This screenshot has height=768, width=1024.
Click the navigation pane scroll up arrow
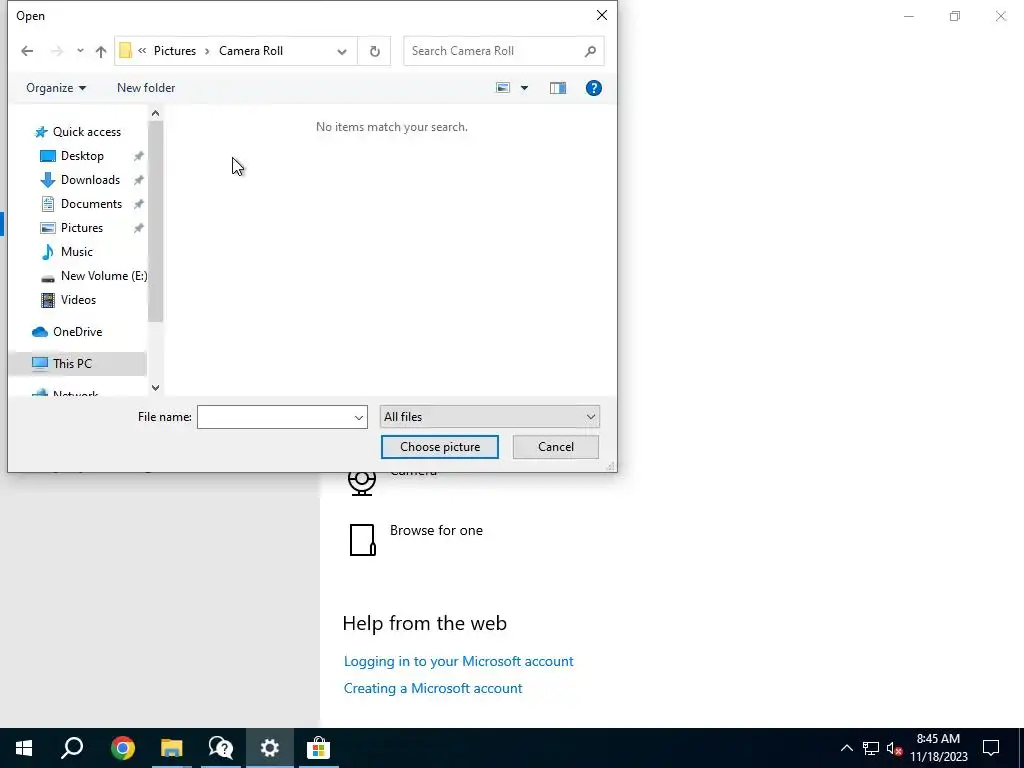tap(155, 114)
